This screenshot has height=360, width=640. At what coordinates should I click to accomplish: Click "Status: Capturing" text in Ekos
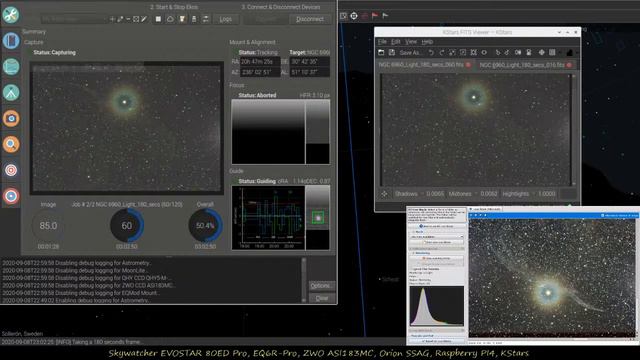54,53
